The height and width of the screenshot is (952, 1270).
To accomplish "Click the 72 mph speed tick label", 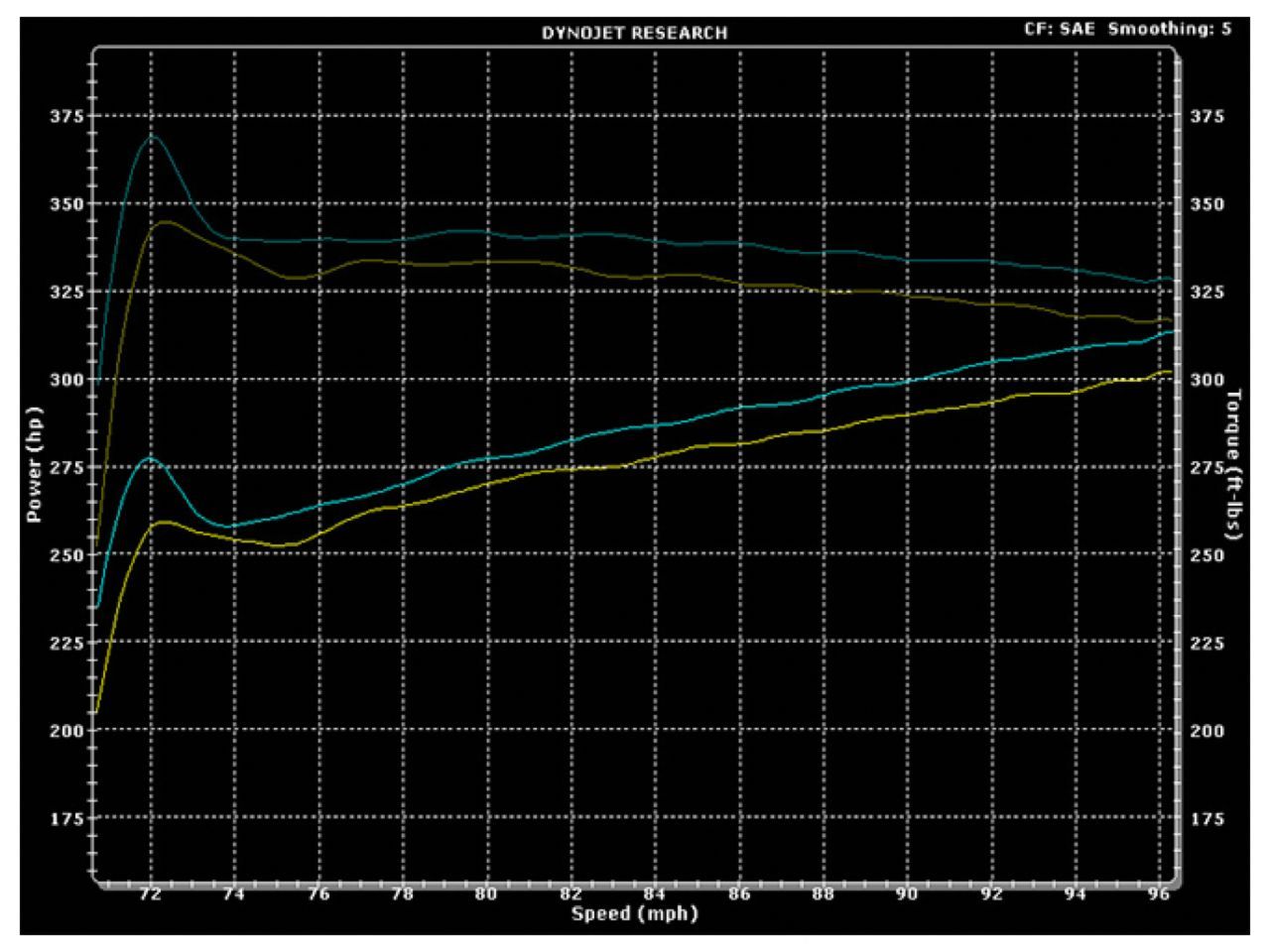I will tap(151, 893).
